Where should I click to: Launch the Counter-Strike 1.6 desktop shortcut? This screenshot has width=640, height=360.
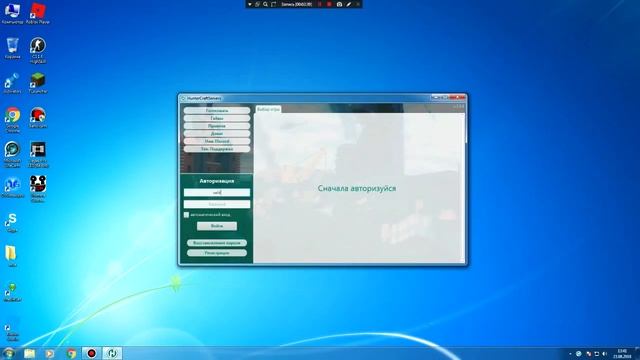click(x=38, y=50)
